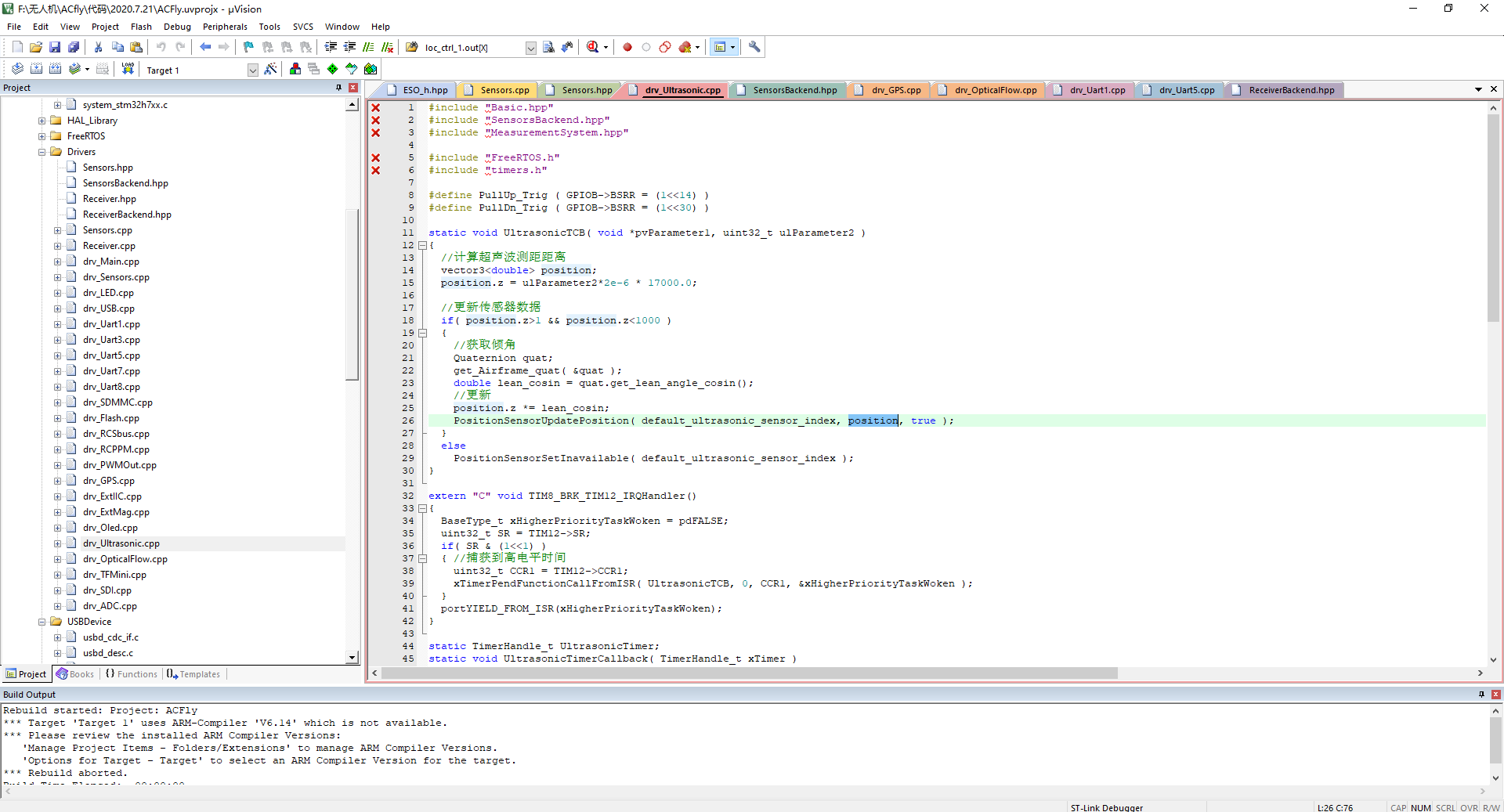Switch to the drv_GPS.cpp tab
This screenshot has height=812, width=1504.
tap(895, 90)
